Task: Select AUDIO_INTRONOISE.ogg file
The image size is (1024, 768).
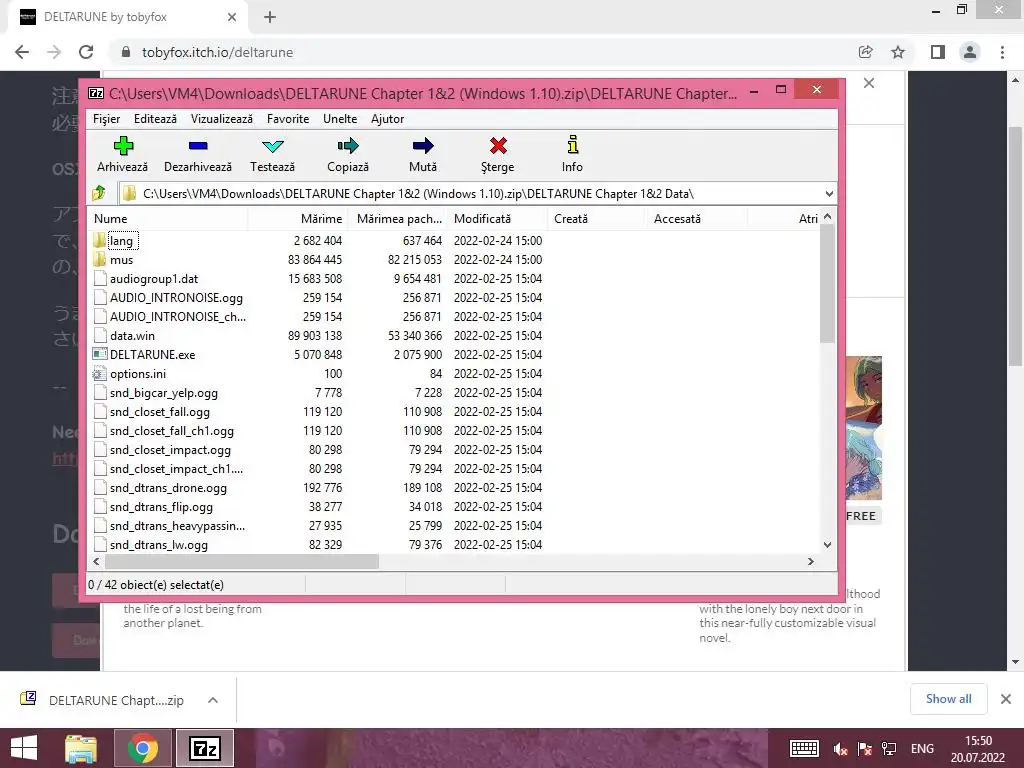Action: (x=176, y=298)
